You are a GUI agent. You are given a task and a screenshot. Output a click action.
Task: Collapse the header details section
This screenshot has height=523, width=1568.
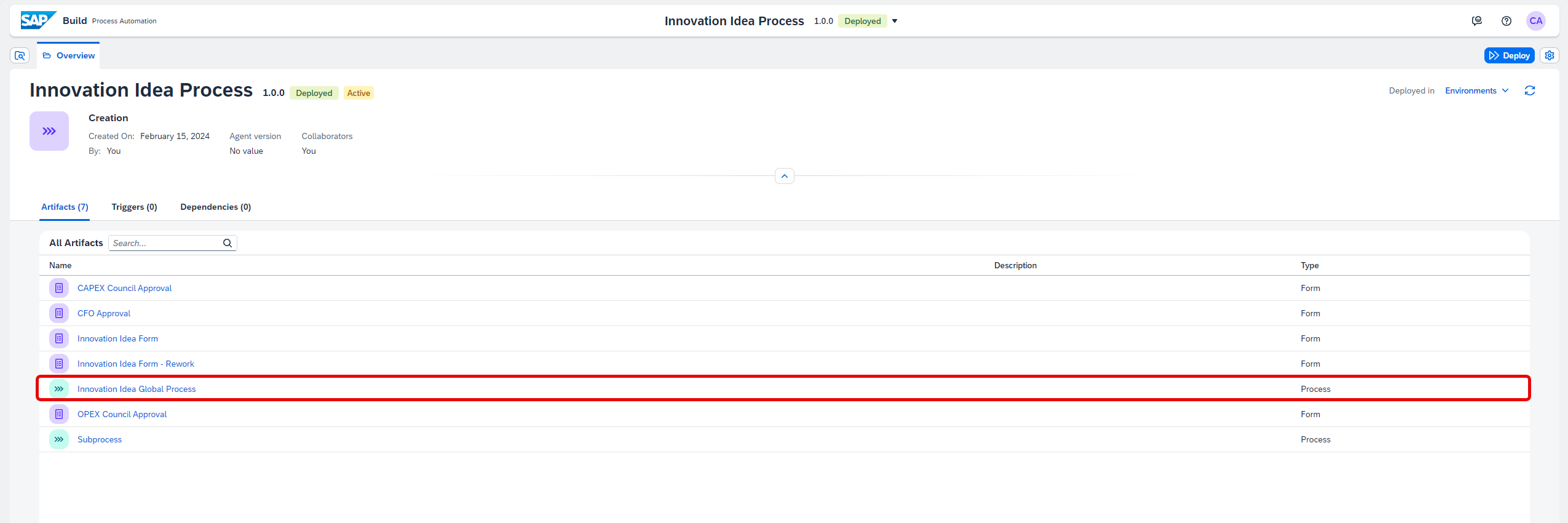pyautogui.click(x=785, y=176)
